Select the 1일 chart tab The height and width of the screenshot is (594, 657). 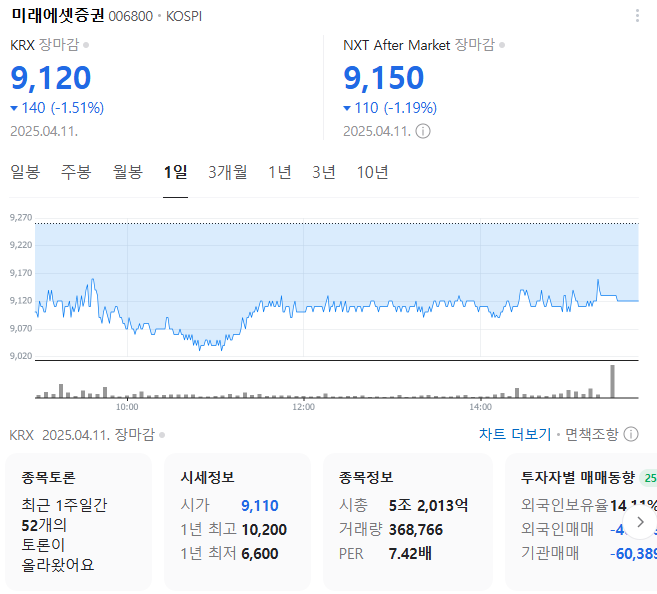point(176,172)
